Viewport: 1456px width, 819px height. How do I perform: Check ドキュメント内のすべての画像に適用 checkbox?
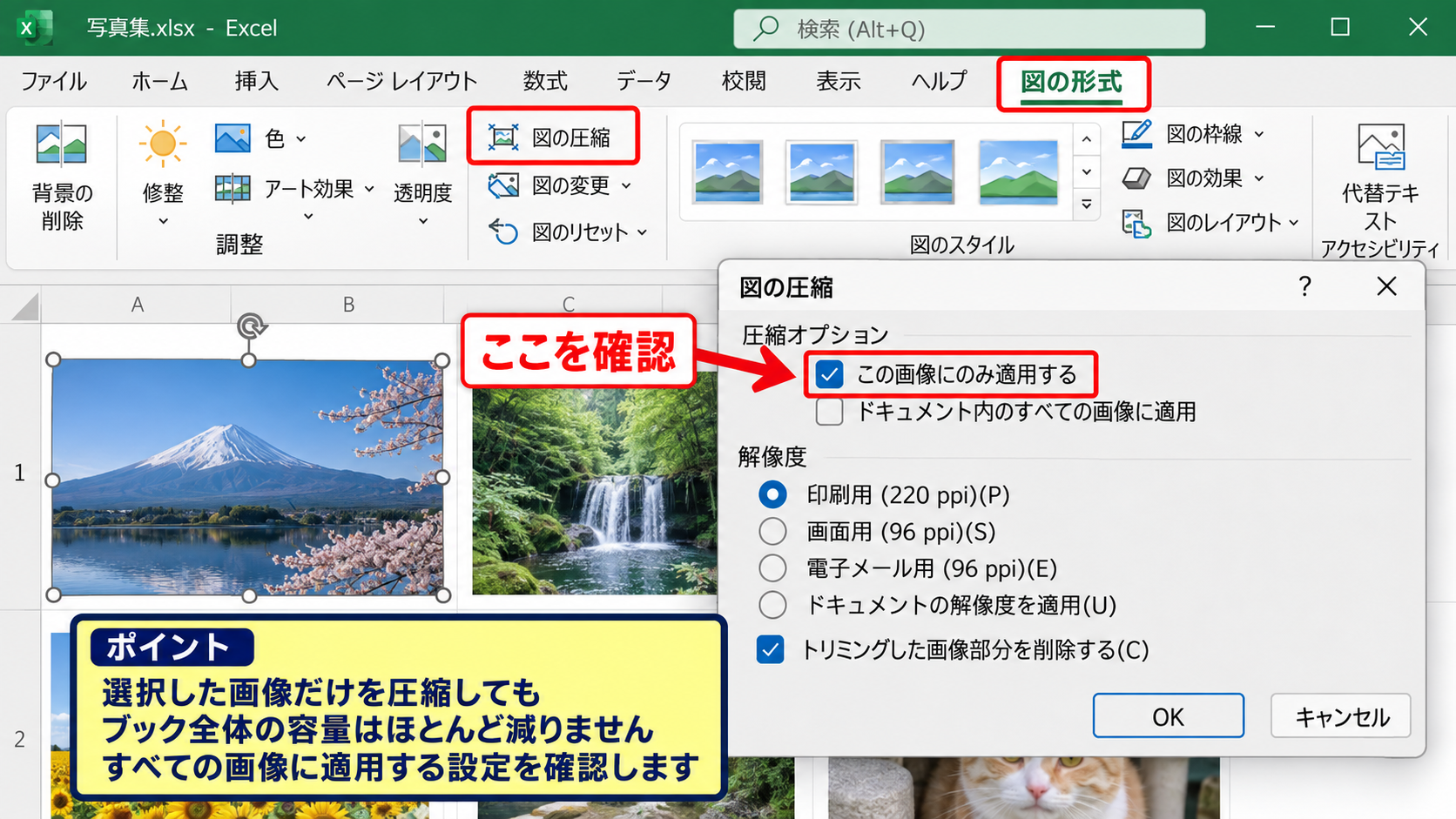point(830,412)
